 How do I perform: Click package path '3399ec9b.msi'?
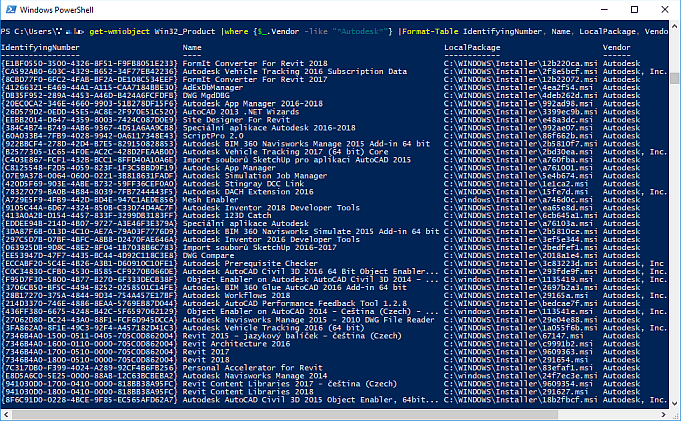pyautogui.click(x=520, y=112)
